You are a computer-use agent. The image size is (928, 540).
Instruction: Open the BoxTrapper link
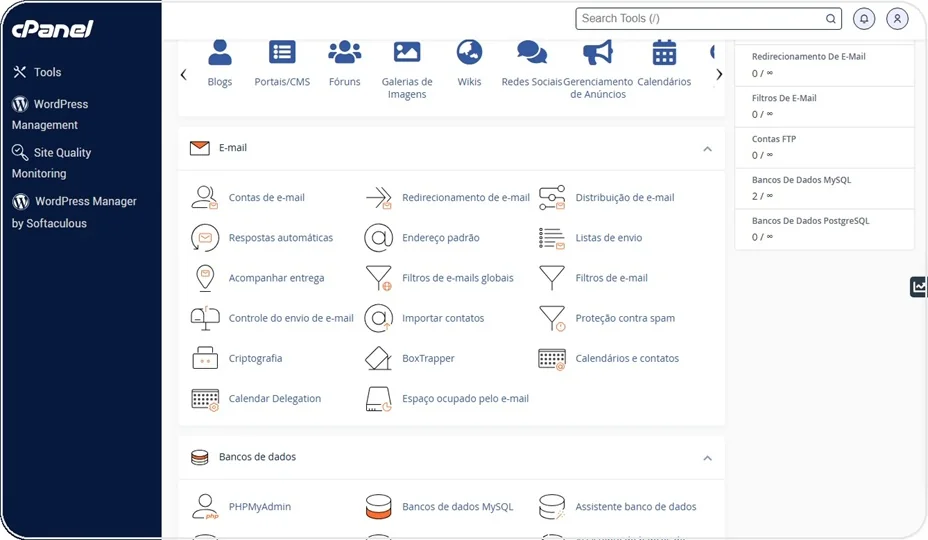(428, 358)
